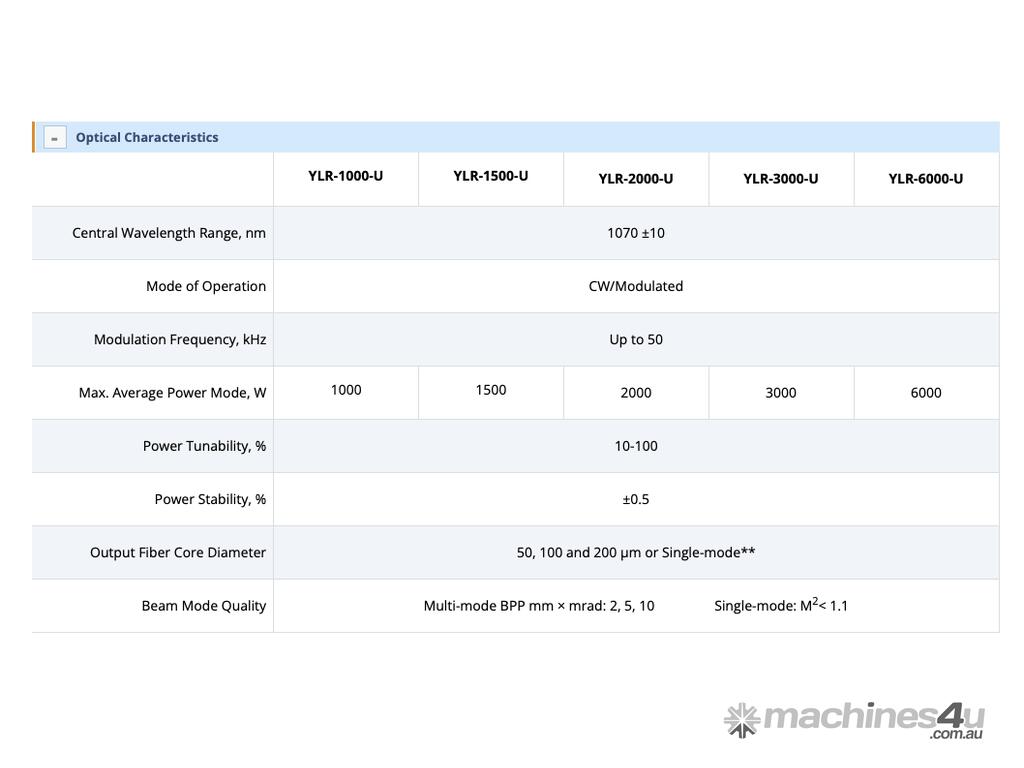Click the 6000 max power value cell
This screenshot has height=768, width=1024.
(x=925, y=393)
